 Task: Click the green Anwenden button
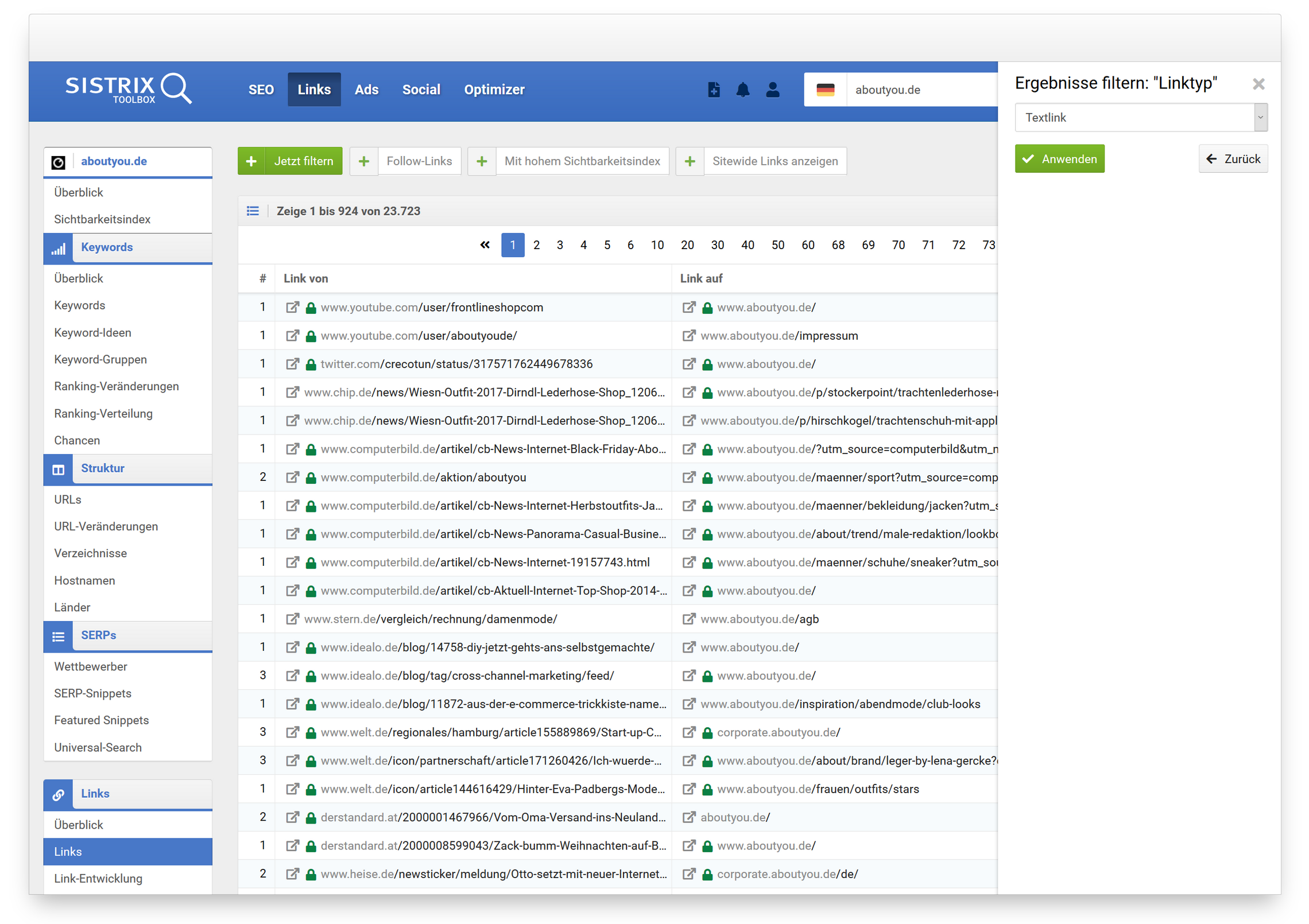(x=1059, y=159)
